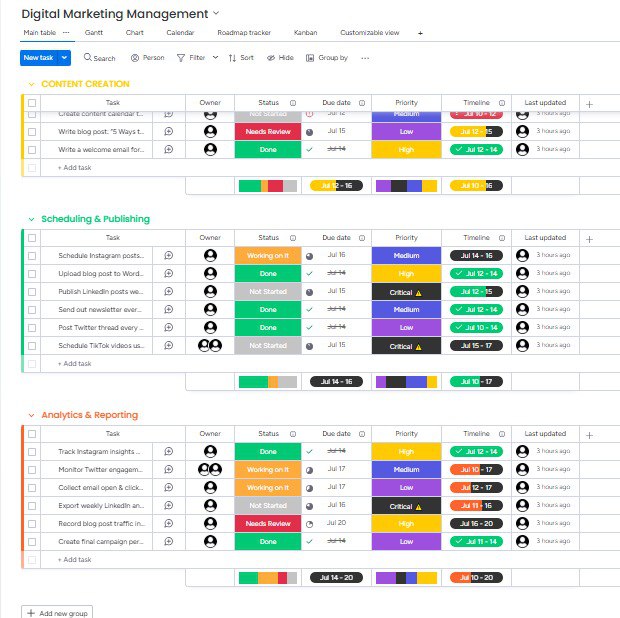620x618 pixels.
Task: Open due date Jul 20 of Record blog post
Action: pos(336,523)
